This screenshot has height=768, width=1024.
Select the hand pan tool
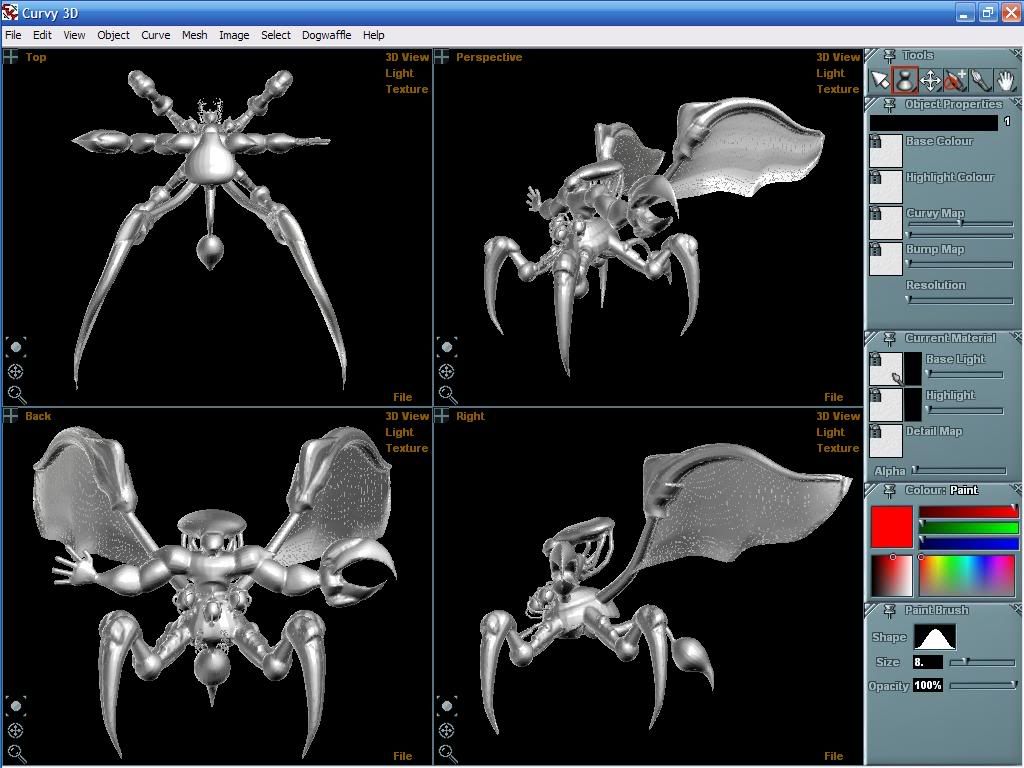(1005, 80)
